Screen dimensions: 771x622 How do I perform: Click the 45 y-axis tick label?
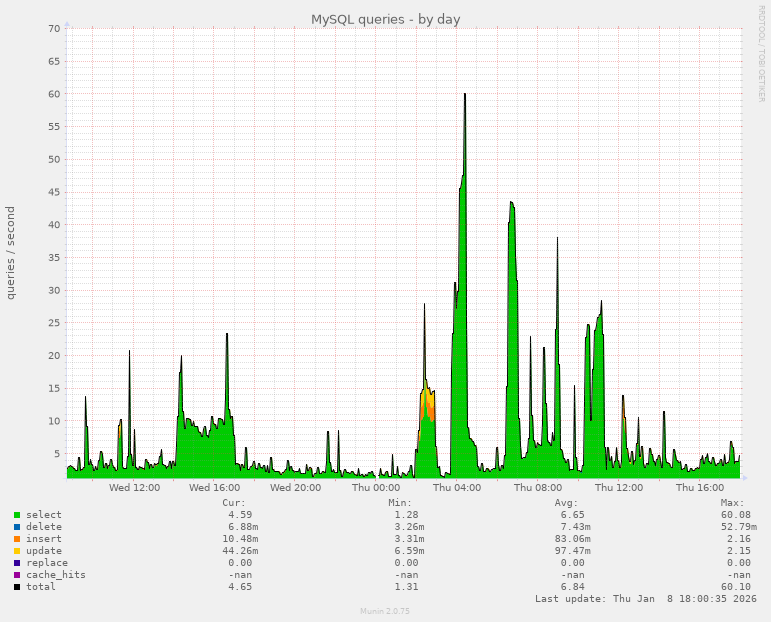(x=54, y=192)
